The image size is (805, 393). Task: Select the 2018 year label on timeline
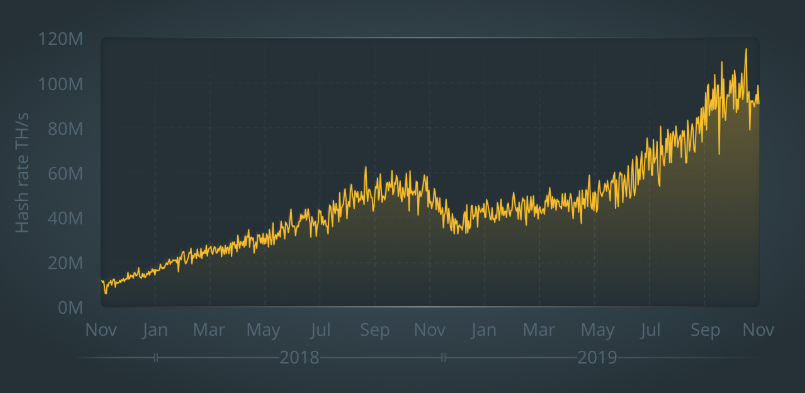(x=299, y=358)
